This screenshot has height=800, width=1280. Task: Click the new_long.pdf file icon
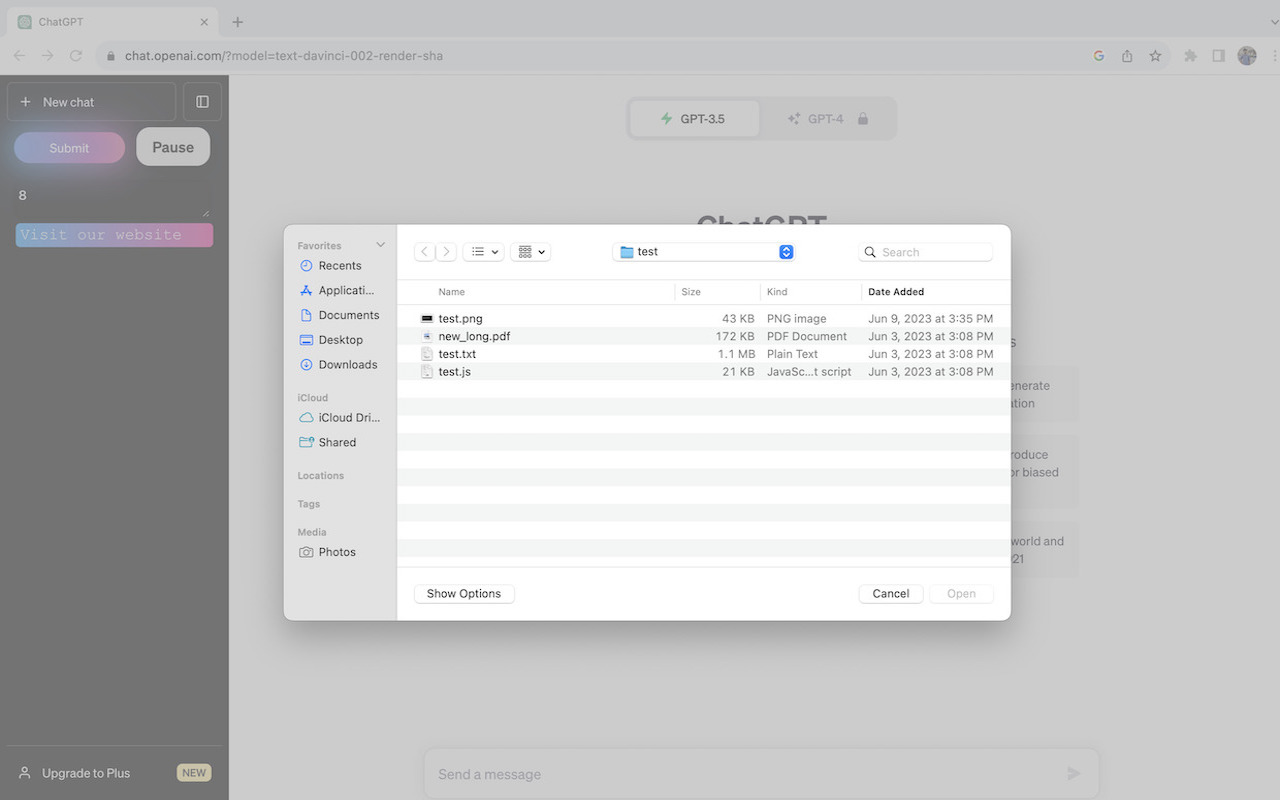point(427,336)
